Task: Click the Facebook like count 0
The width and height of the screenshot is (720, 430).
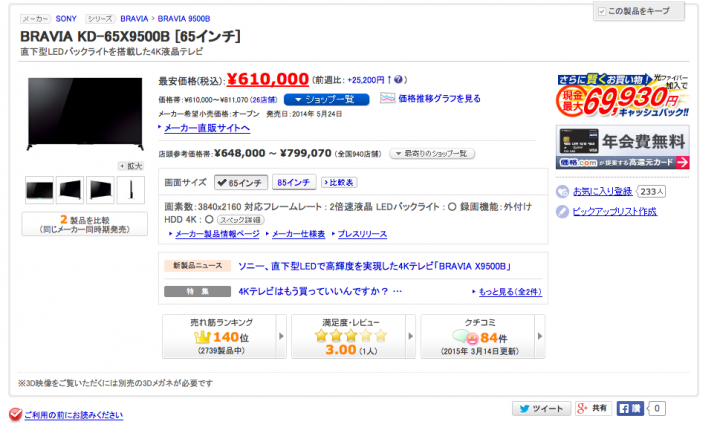Action: tap(657, 408)
